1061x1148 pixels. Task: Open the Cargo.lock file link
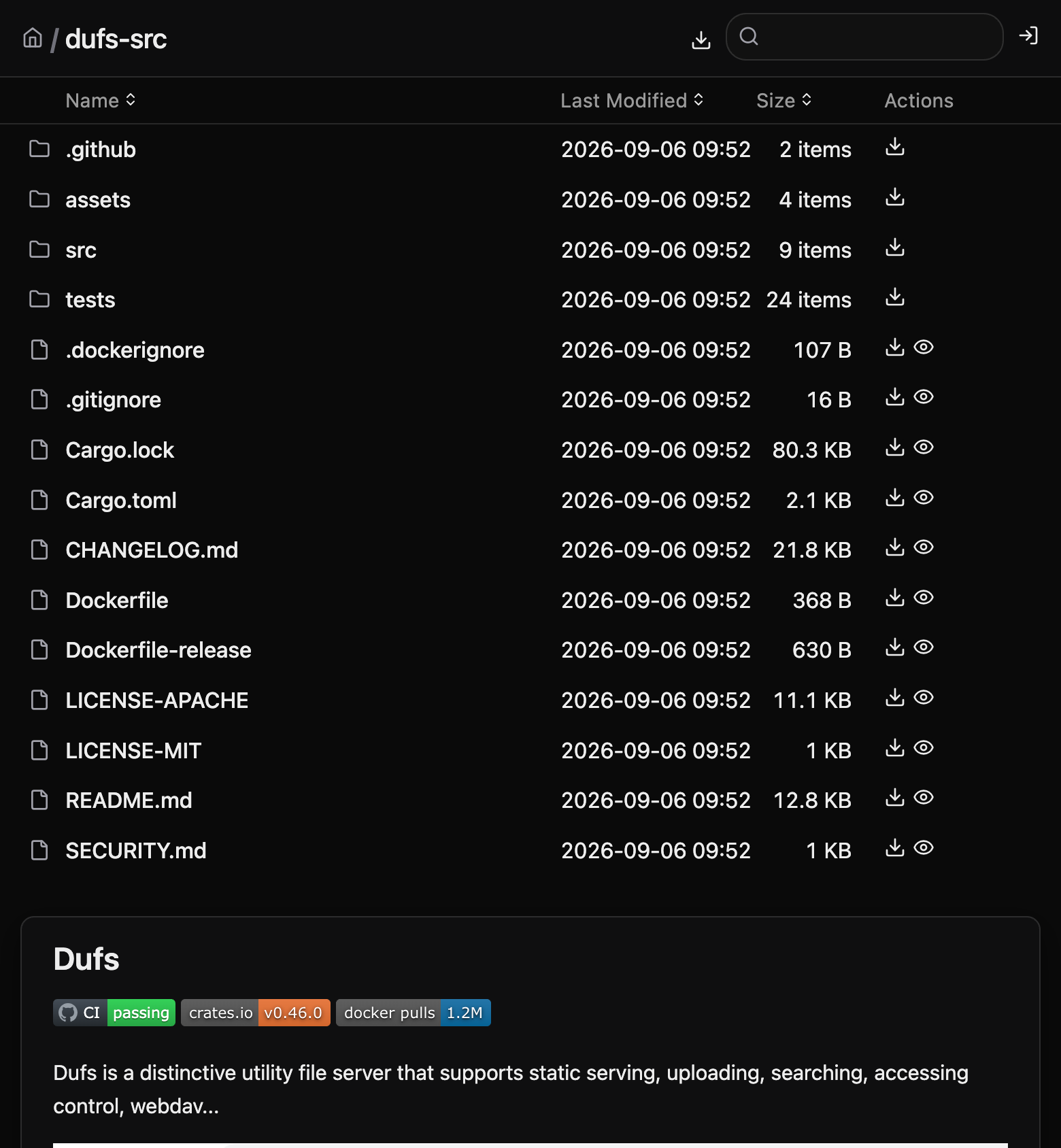point(120,450)
